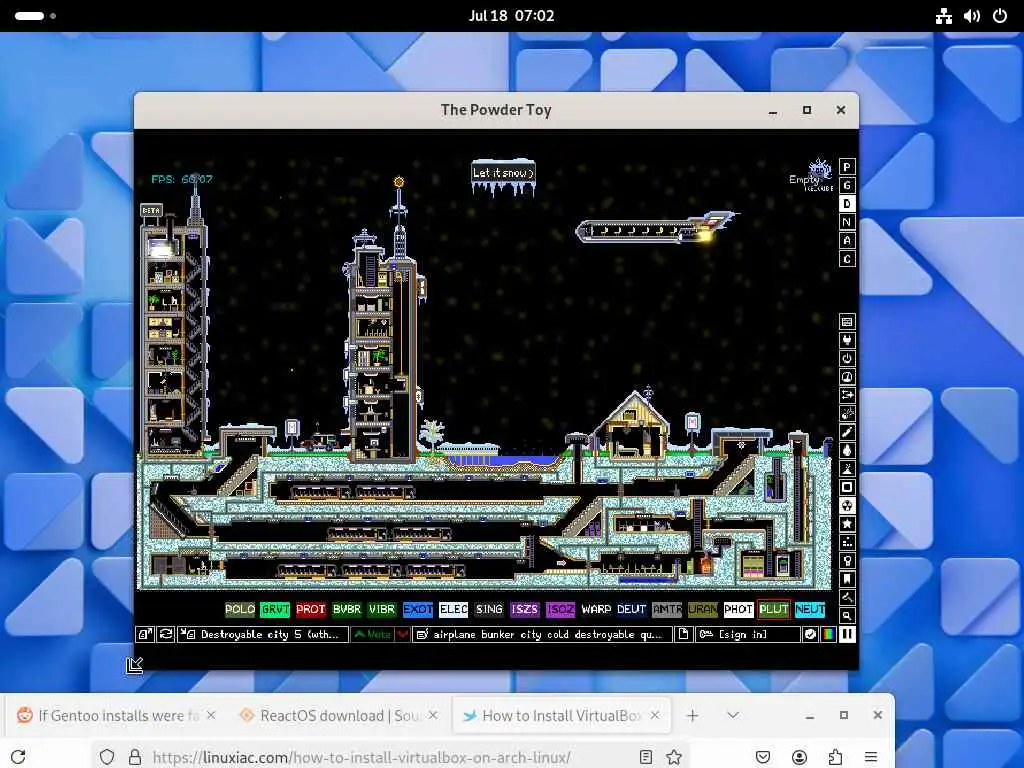The width and height of the screenshot is (1024, 768).
Task: Open the Game of Life section
Action: point(847,542)
